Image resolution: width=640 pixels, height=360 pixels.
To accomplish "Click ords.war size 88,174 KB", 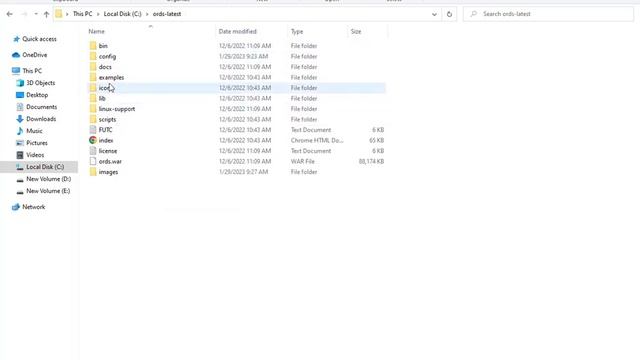I will coord(371,162).
